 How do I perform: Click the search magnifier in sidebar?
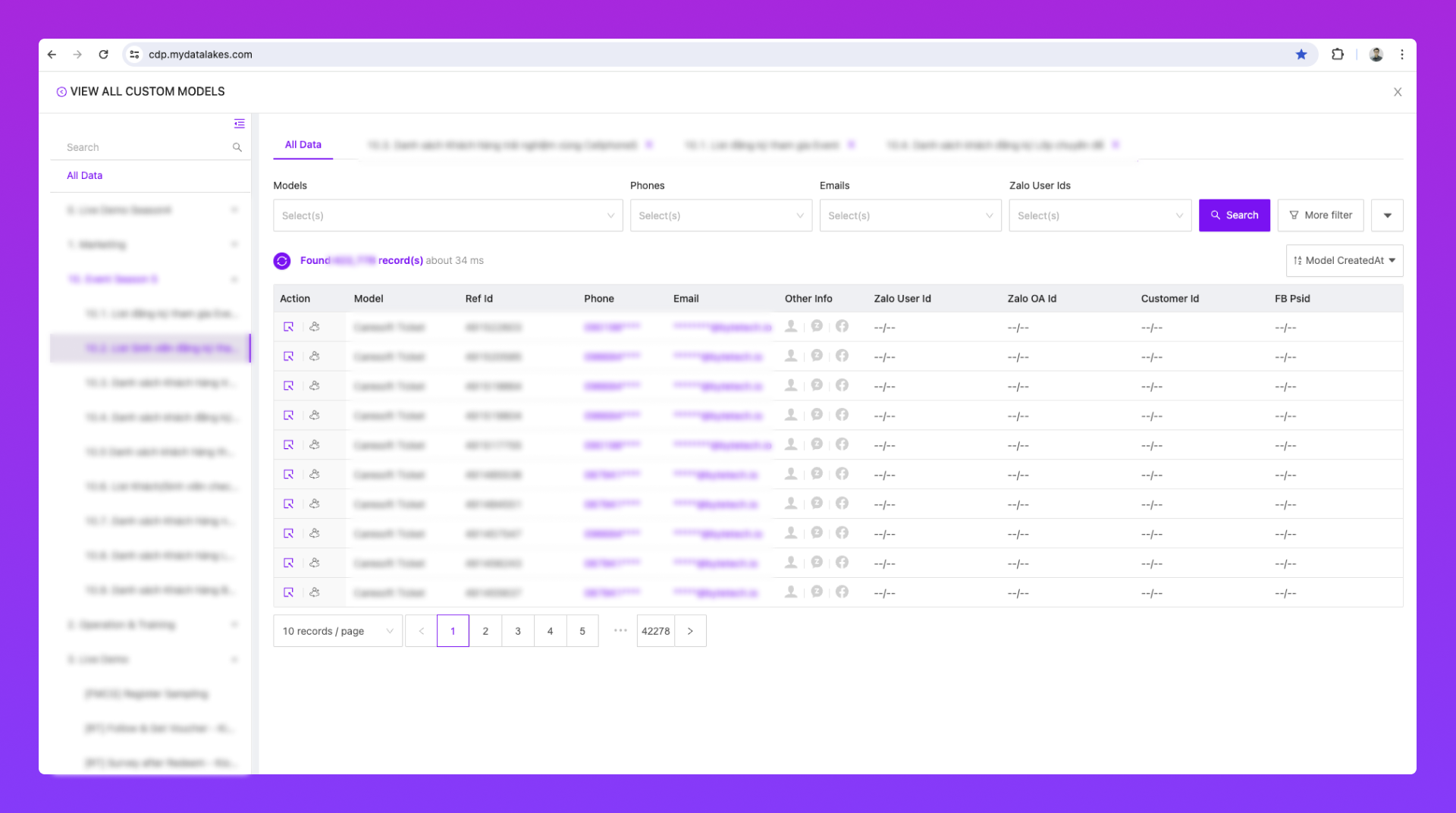pos(237,147)
